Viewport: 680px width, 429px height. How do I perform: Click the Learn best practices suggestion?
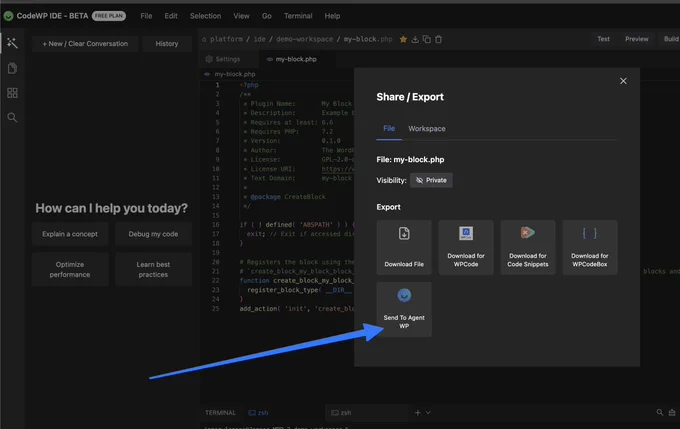click(x=153, y=269)
